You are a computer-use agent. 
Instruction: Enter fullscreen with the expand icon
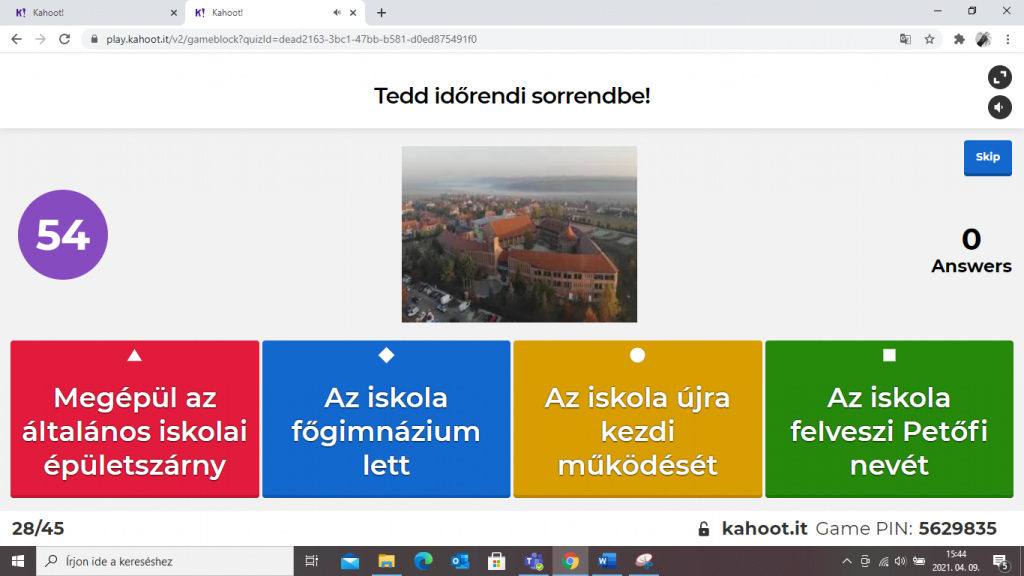point(999,78)
